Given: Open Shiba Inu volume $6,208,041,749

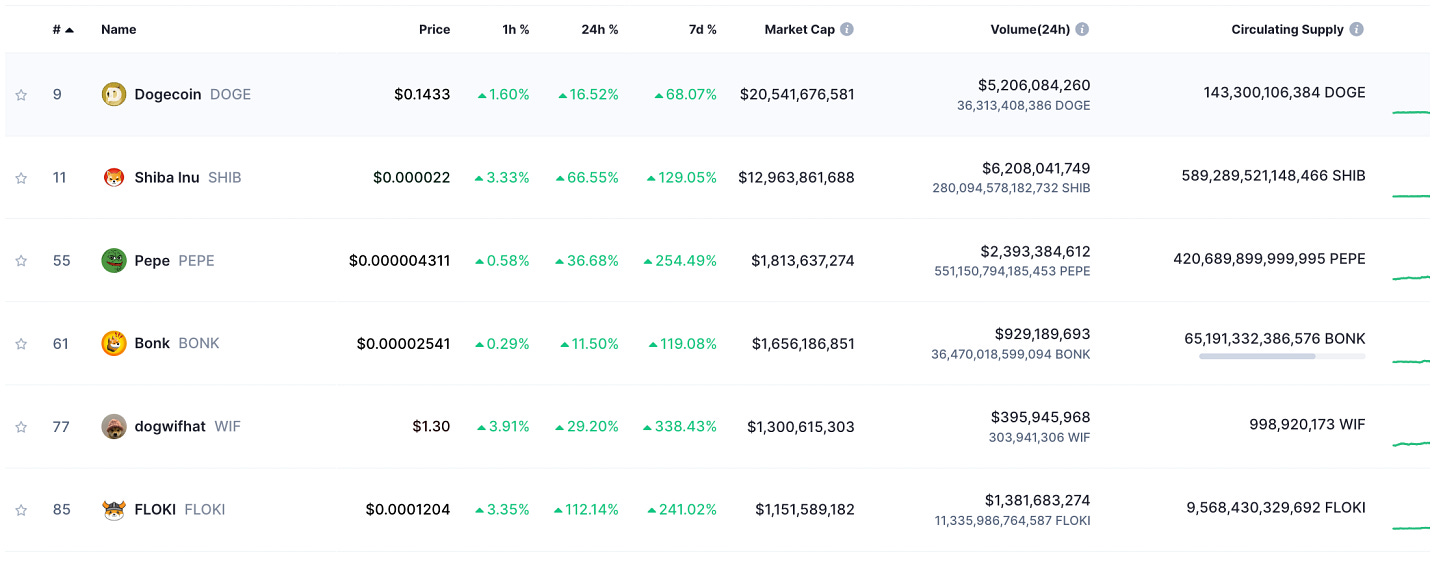Looking at the screenshot, I should pos(1036,168).
